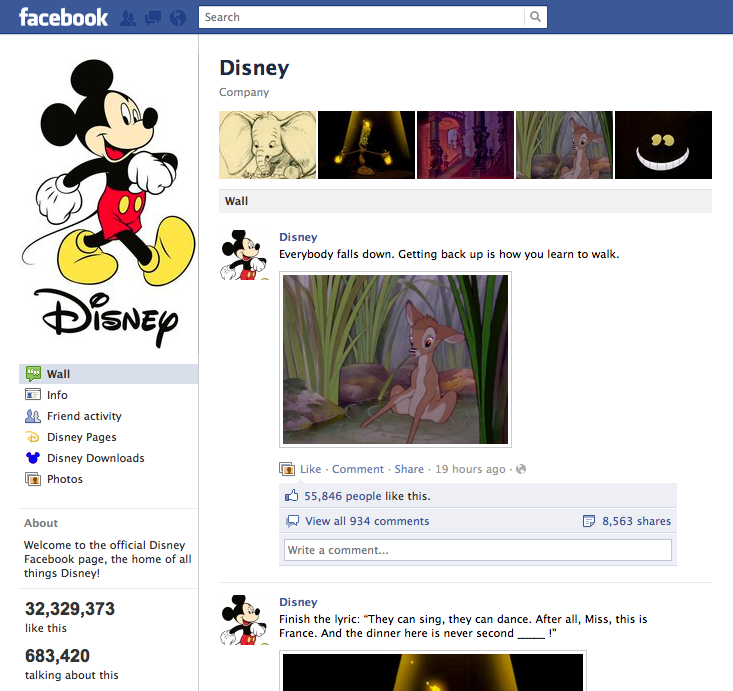Open the Lumiere candlestick thumbnail
The width and height of the screenshot is (733, 691).
pos(366,145)
